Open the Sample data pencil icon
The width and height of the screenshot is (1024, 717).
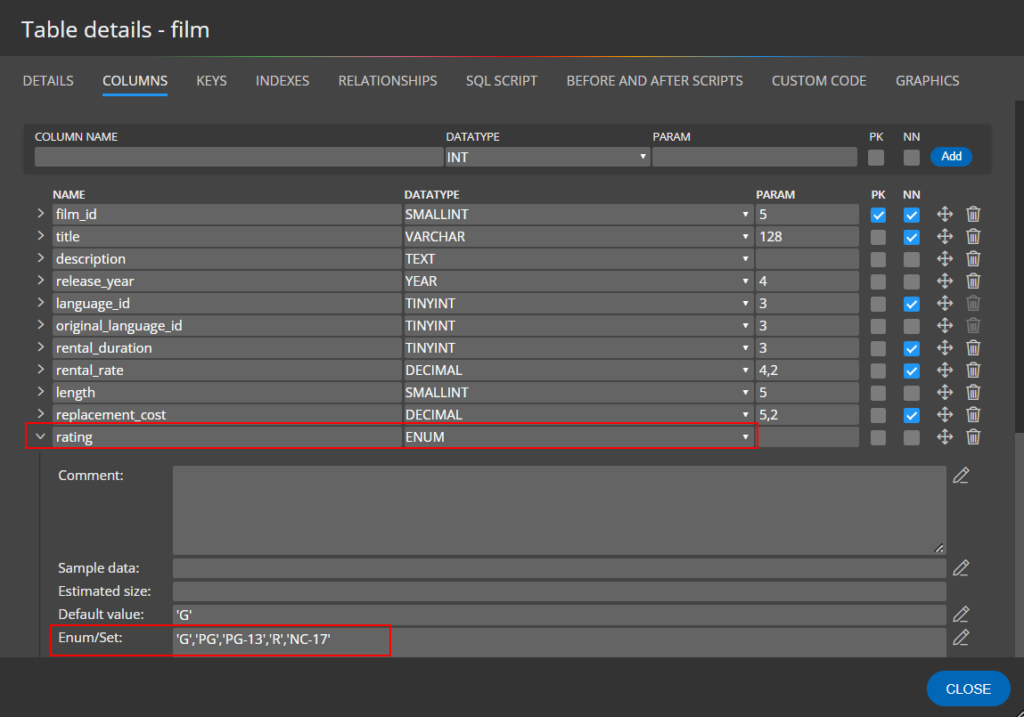(x=961, y=568)
